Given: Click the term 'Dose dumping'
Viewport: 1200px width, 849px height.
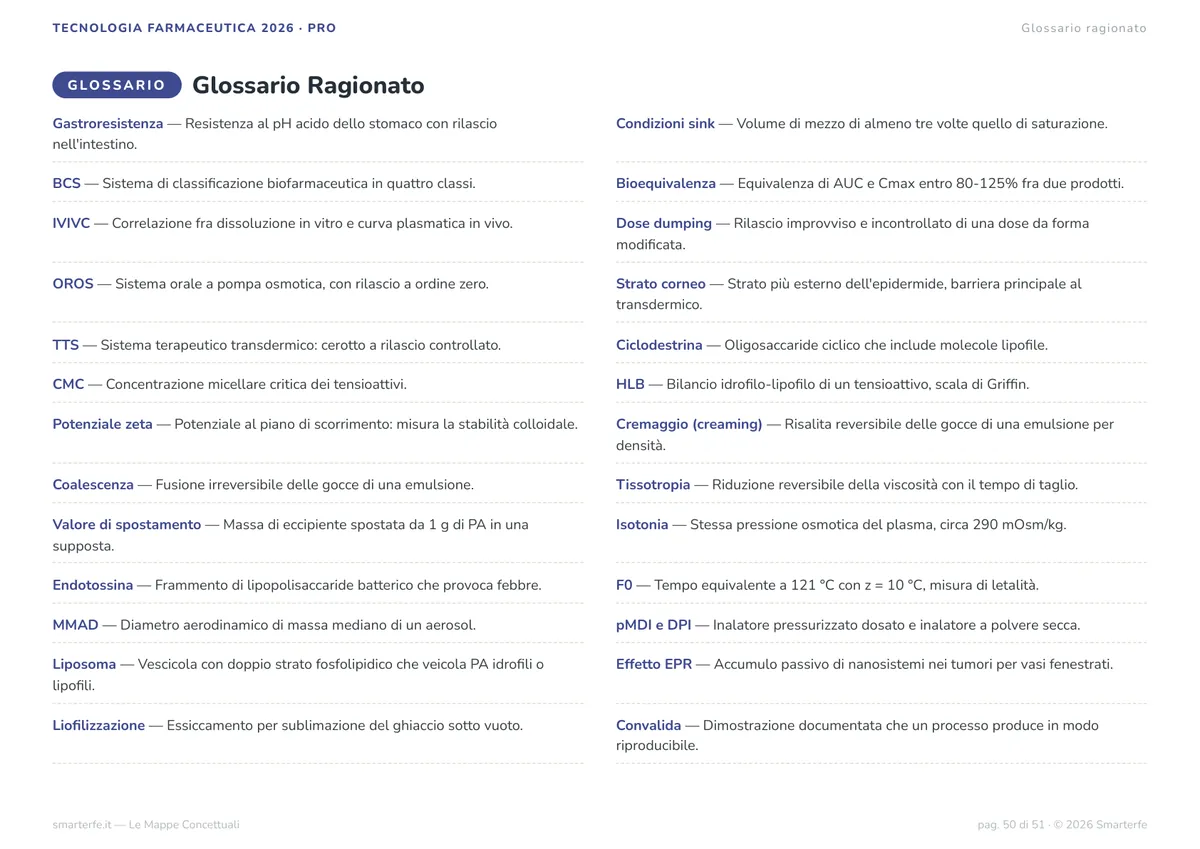Looking at the screenshot, I should pyautogui.click(x=664, y=224).
